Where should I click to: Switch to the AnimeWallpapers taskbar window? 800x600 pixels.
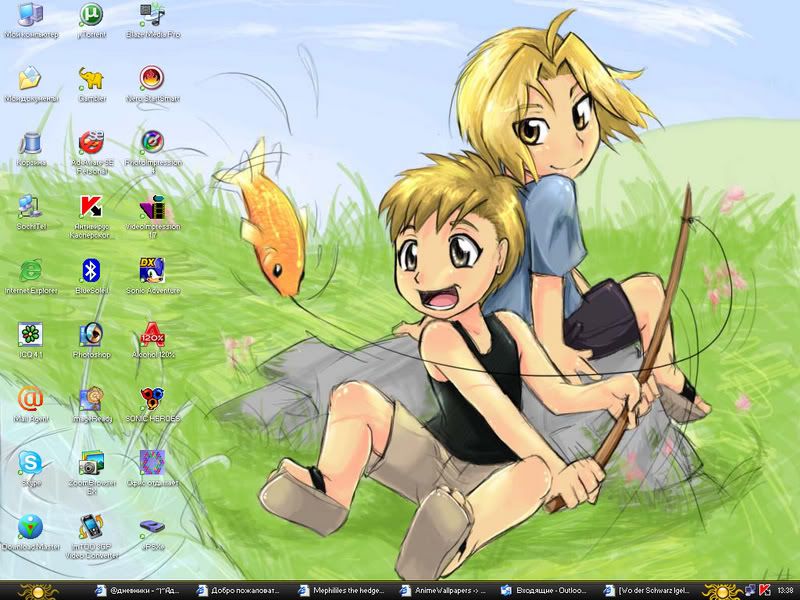point(443,590)
